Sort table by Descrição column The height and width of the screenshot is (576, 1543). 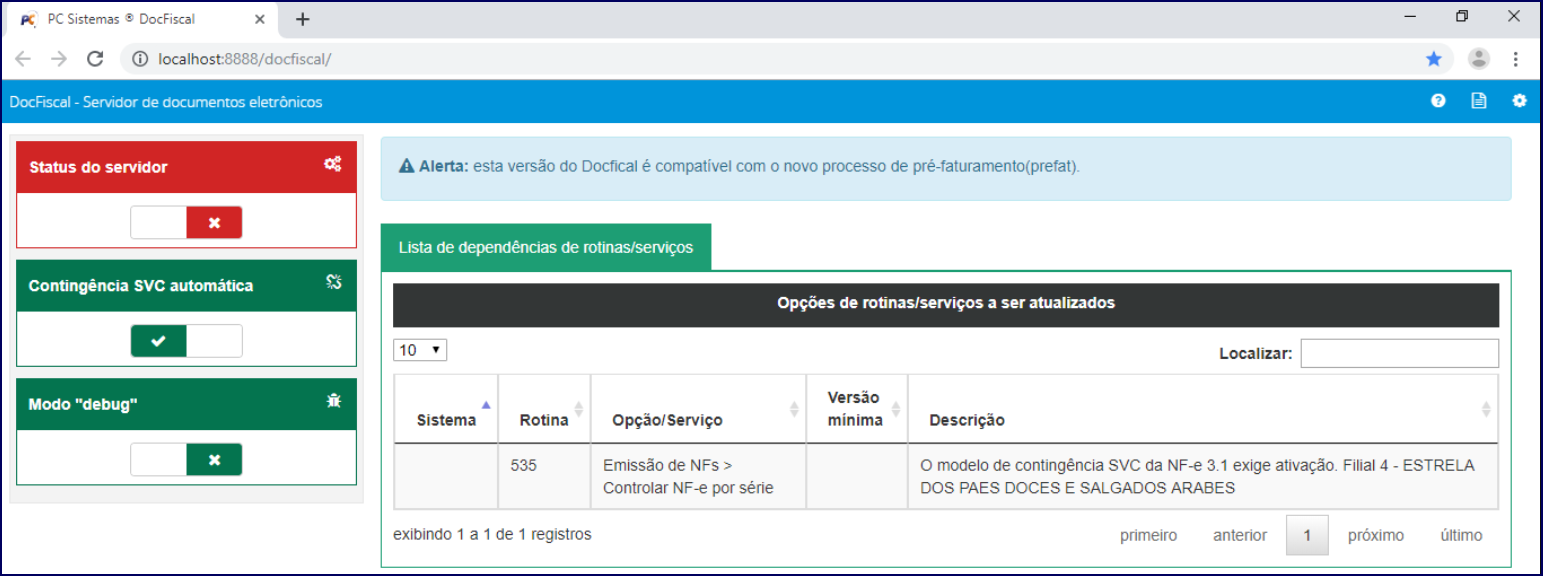pyautogui.click(x=1203, y=410)
